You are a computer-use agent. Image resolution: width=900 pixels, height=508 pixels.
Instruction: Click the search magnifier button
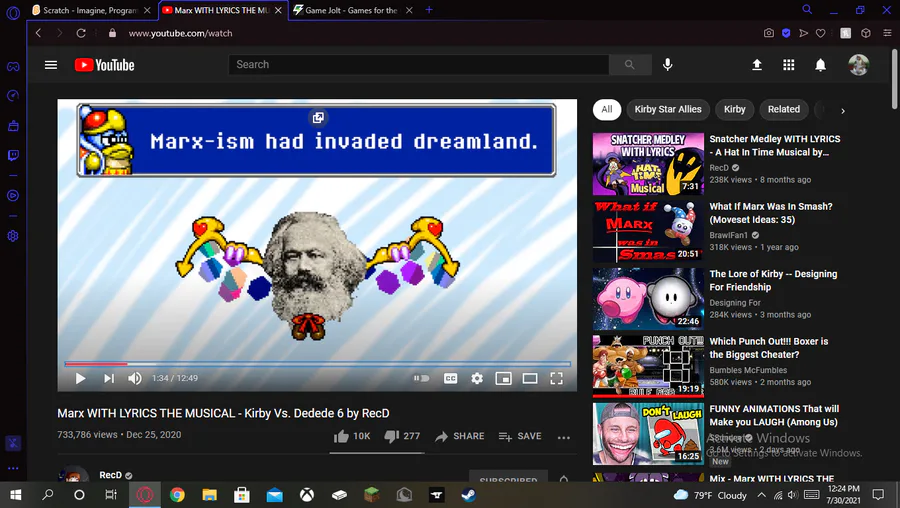tap(630, 65)
